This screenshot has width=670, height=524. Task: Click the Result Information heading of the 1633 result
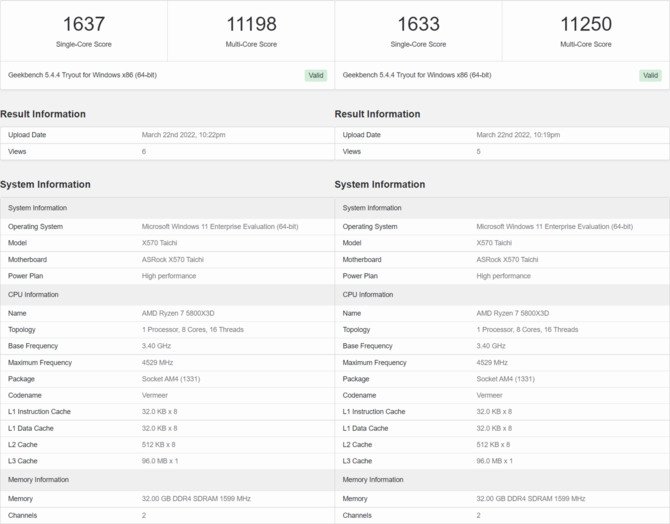click(x=377, y=114)
